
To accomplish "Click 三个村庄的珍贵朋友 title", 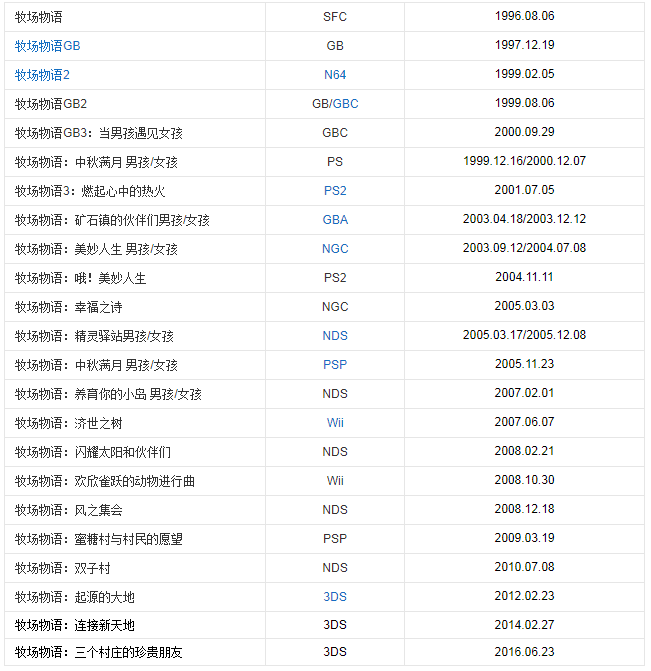I will (98, 652).
